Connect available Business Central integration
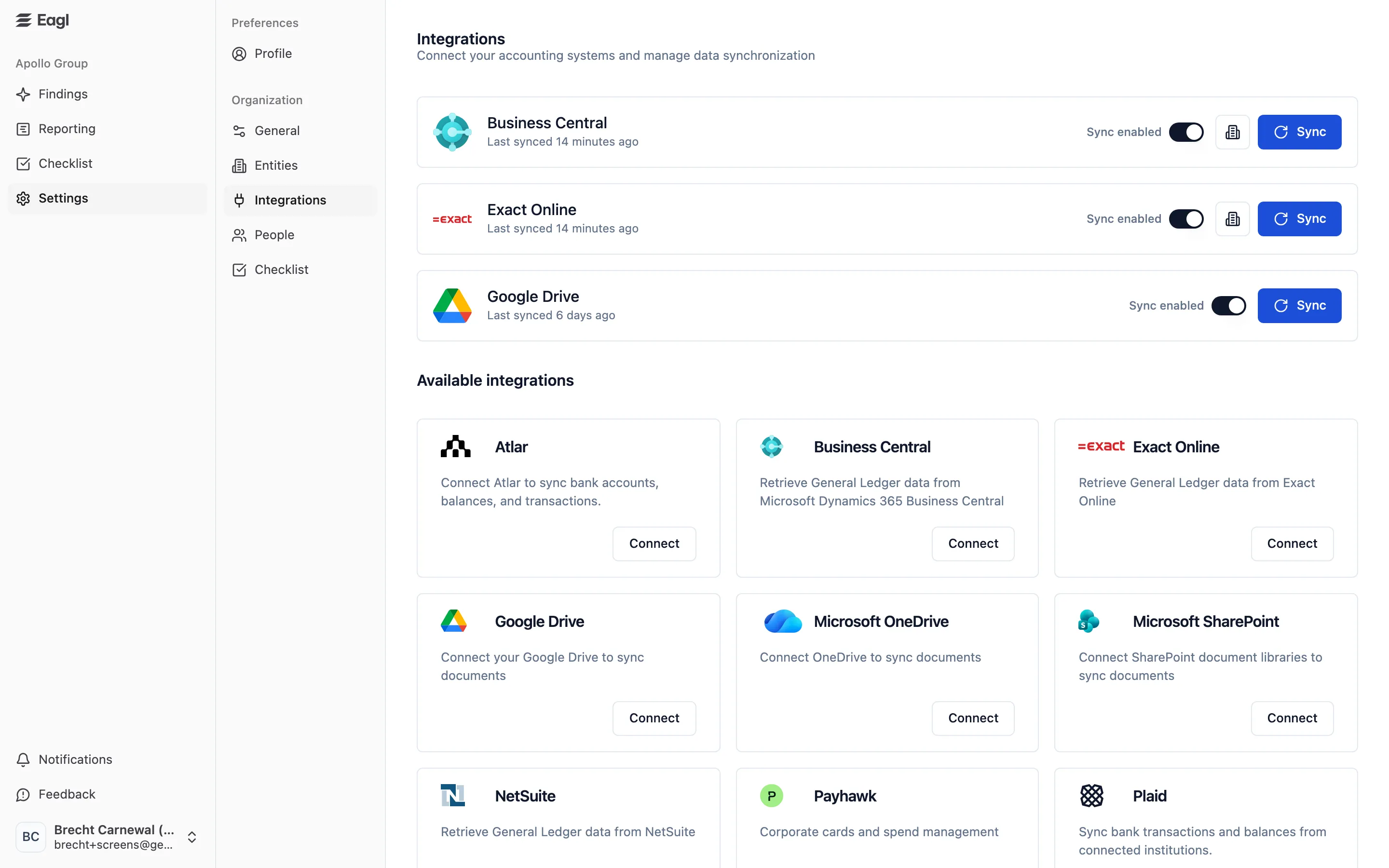This screenshot has width=1389, height=868. [973, 543]
